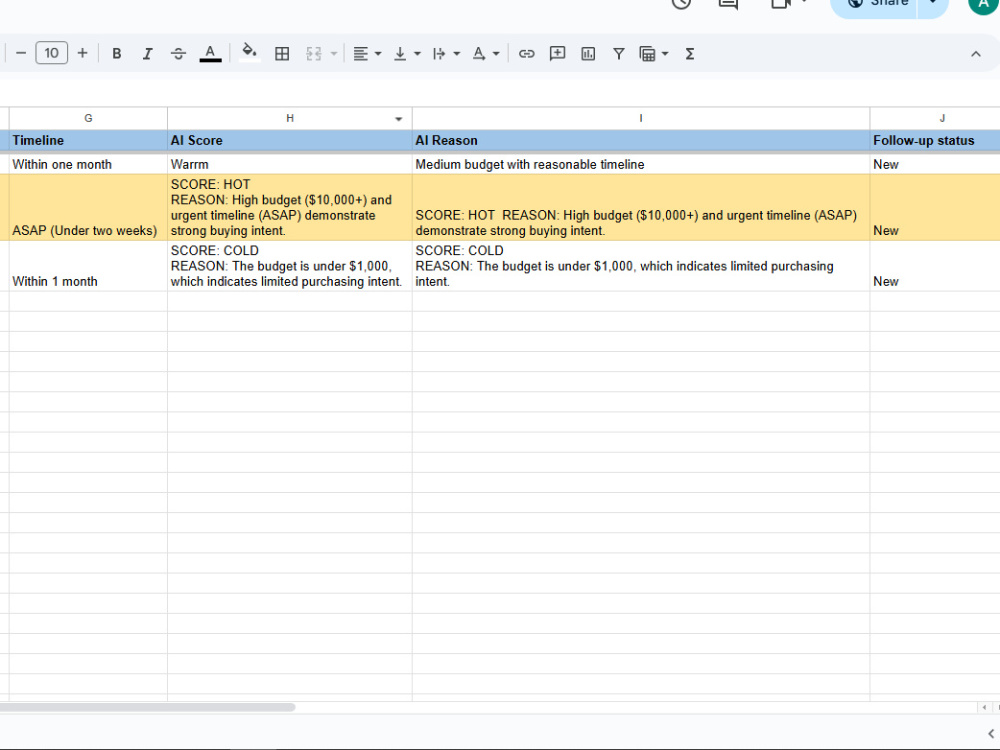The height and width of the screenshot is (750, 1000).
Task: Select SCORE: HOT cell in column H
Action: pos(290,207)
